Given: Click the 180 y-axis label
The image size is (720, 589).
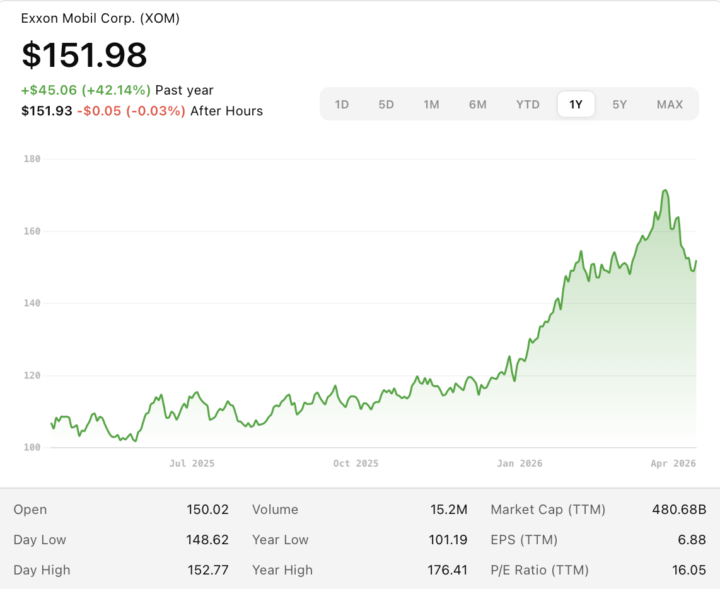Looking at the screenshot, I should [32, 159].
